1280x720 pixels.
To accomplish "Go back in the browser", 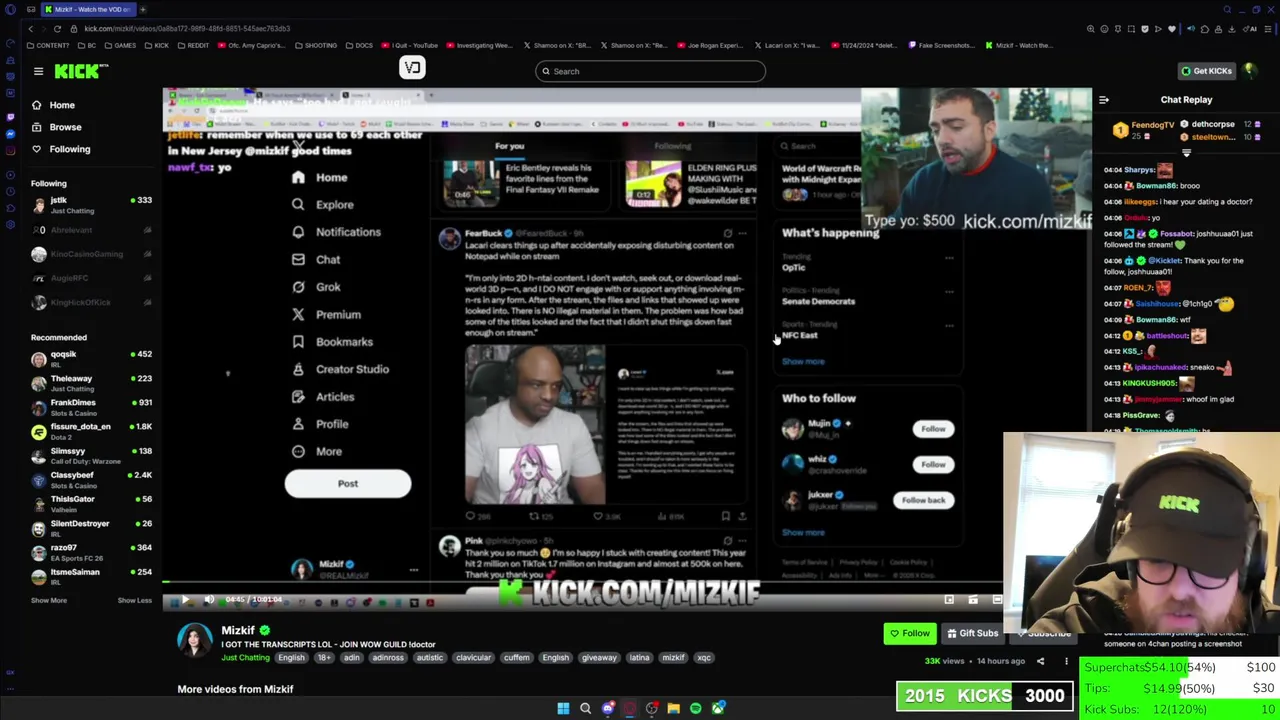I will (30, 29).
